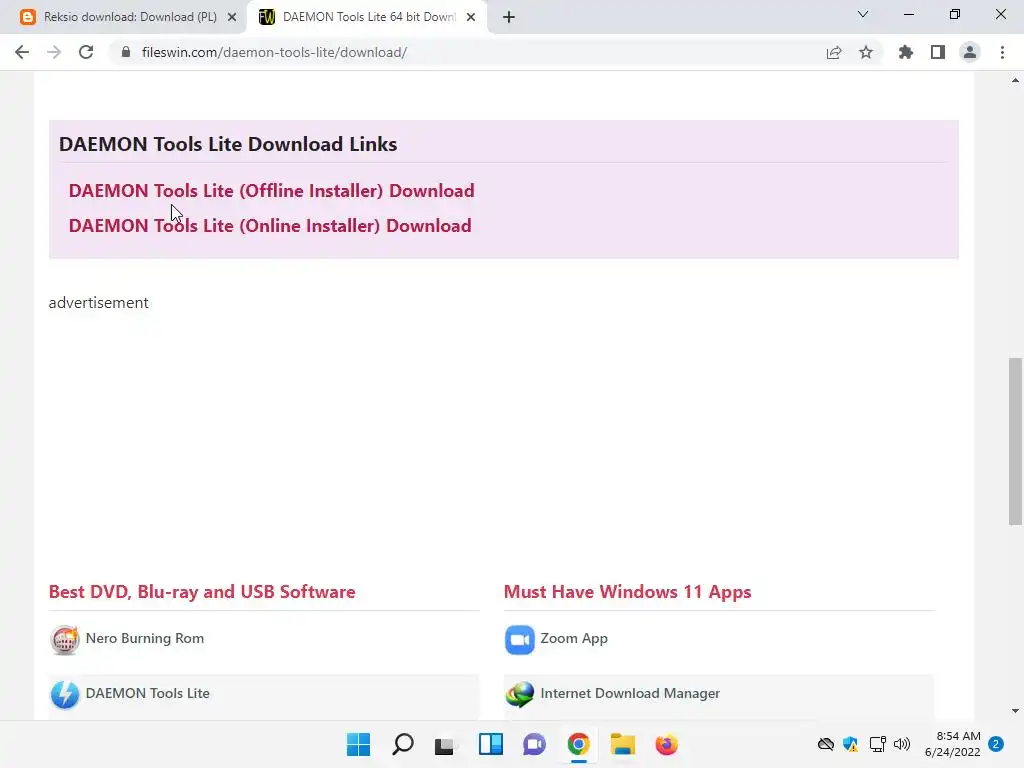1024x768 pixels.
Task: Download DAEMON Tools Lite Online Installer
Action: [270, 226]
